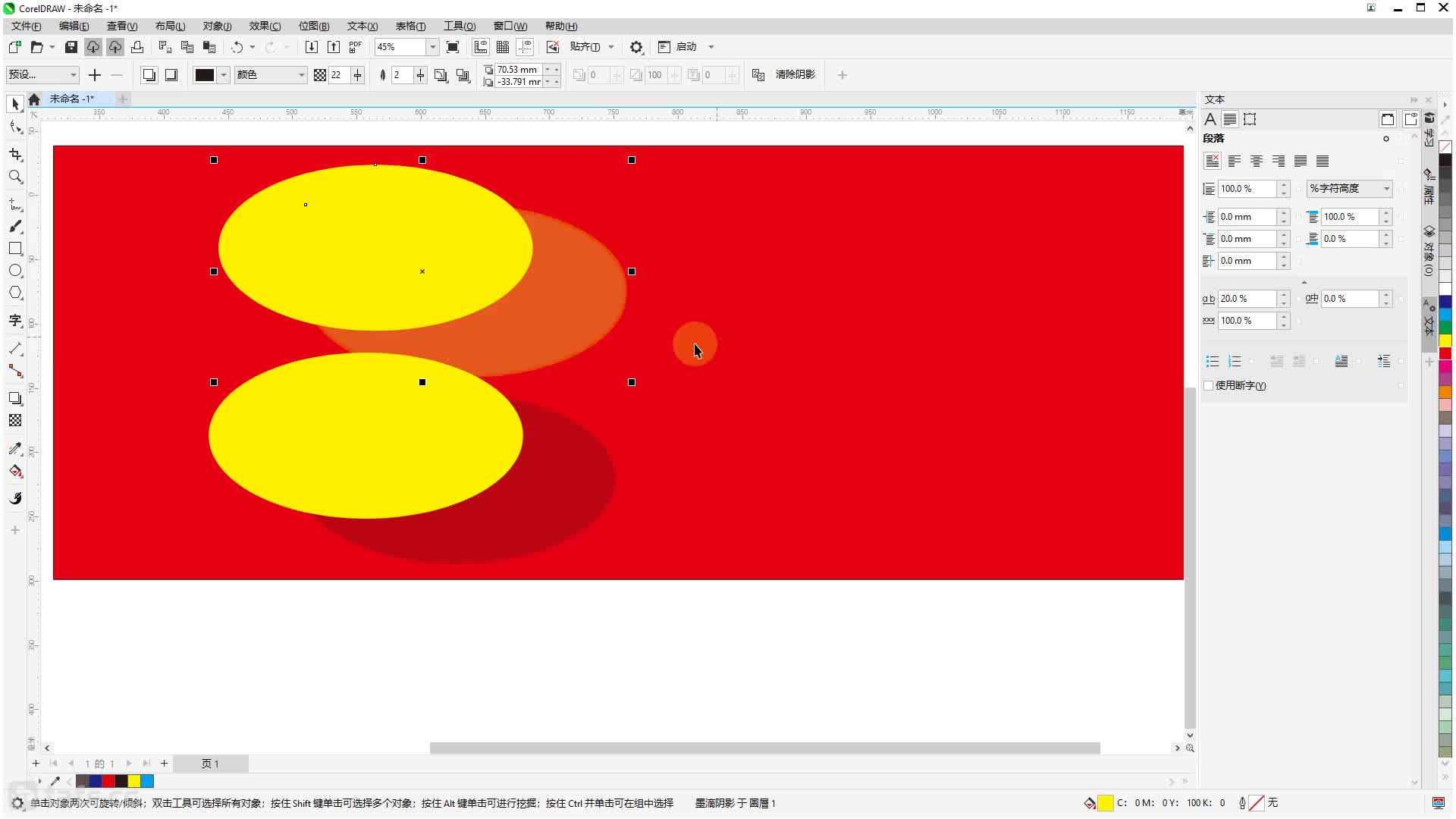
Task: Open the 位图 Bitmap menu
Action: 313,26
